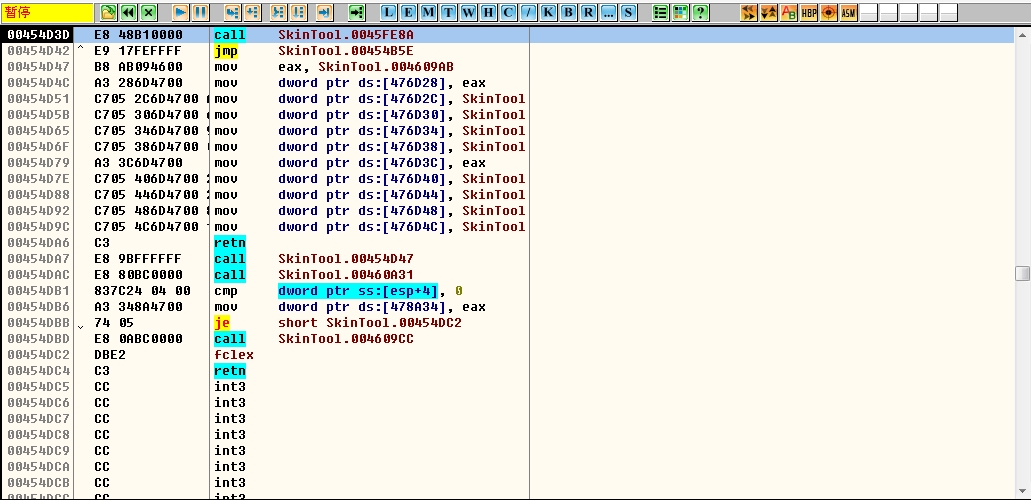Viewport: 1031px width, 500px height.
Task: Run the program with the play icon
Action: (x=181, y=12)
